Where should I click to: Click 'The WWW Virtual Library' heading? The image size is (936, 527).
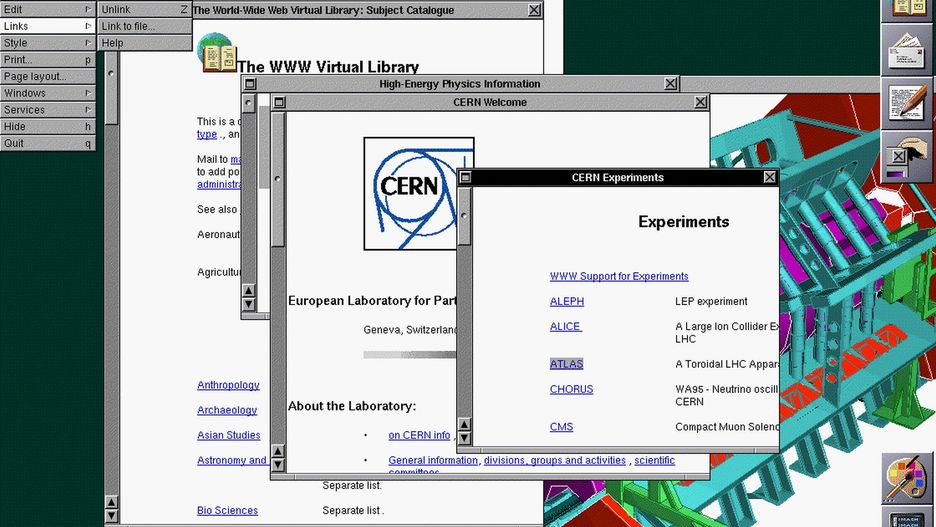[328, 67]
